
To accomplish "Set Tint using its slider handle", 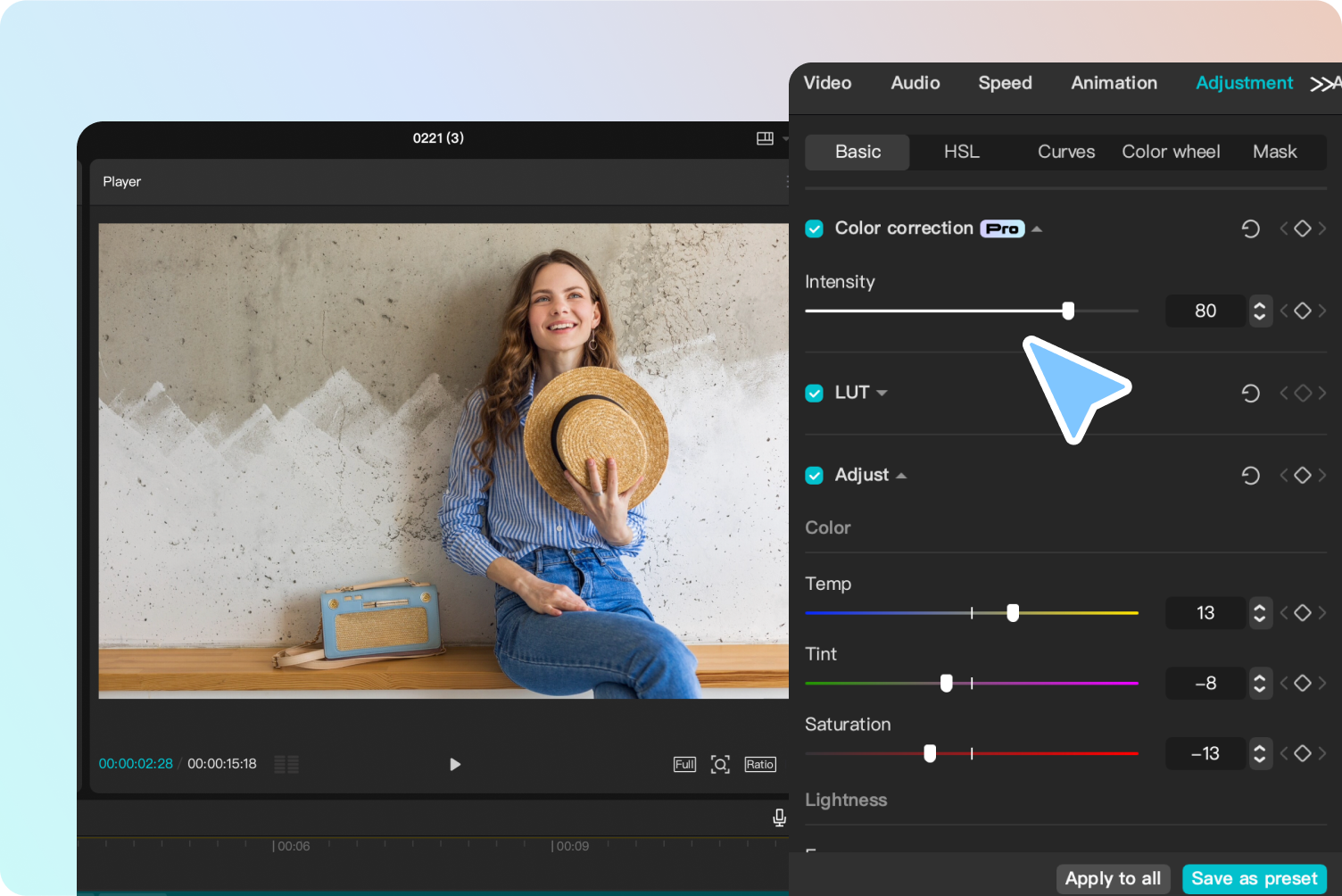I will 946,683.
